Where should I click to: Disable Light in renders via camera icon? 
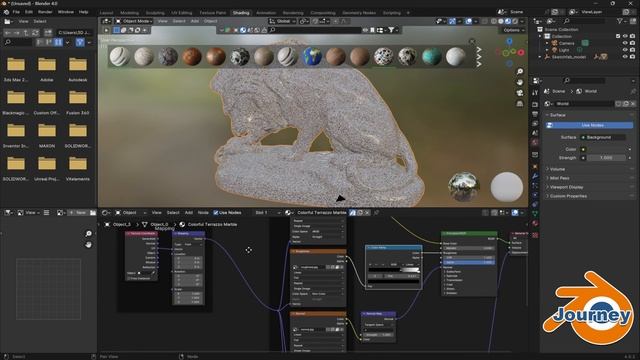[x=633, y=50]
